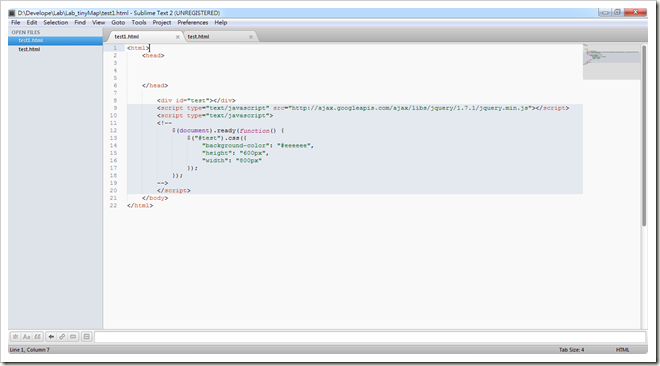Click the jquery.min.js URL on line 9
Screen dimensions: 660x366
[x=410, y=108]
